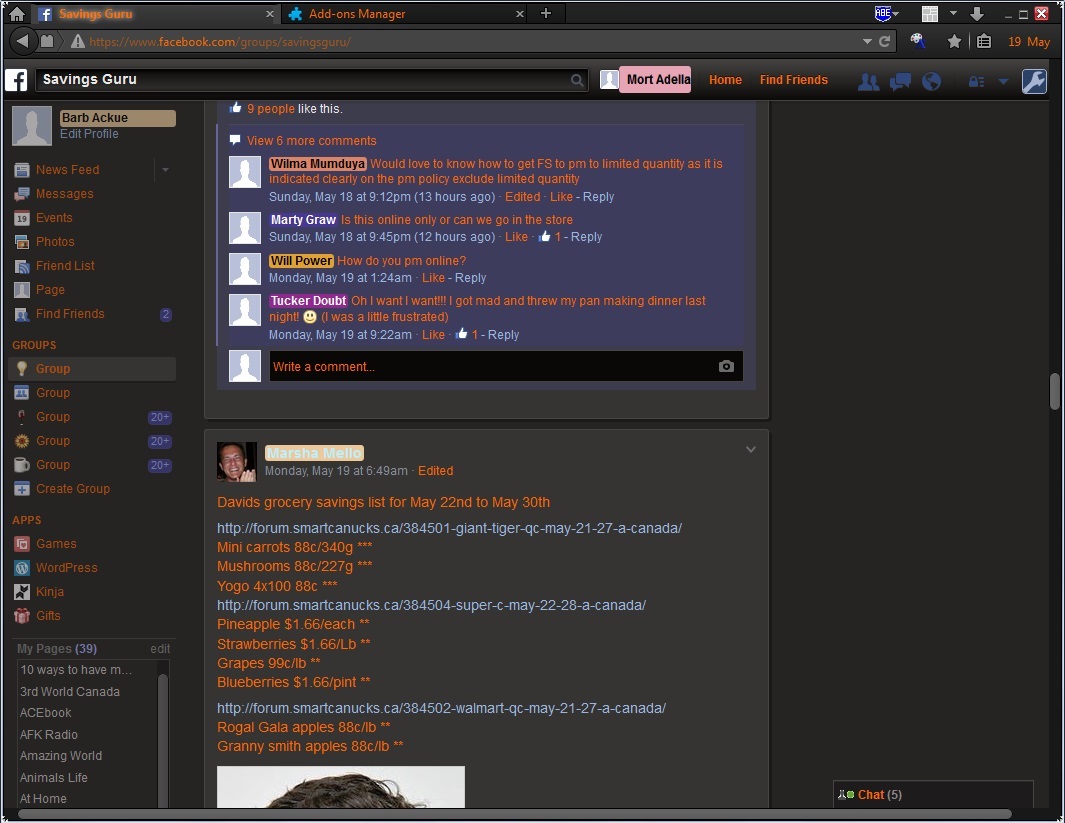Expand News Feed dropdown arrow
Screen dimensions: 1065x823
(x=165, y=170)
